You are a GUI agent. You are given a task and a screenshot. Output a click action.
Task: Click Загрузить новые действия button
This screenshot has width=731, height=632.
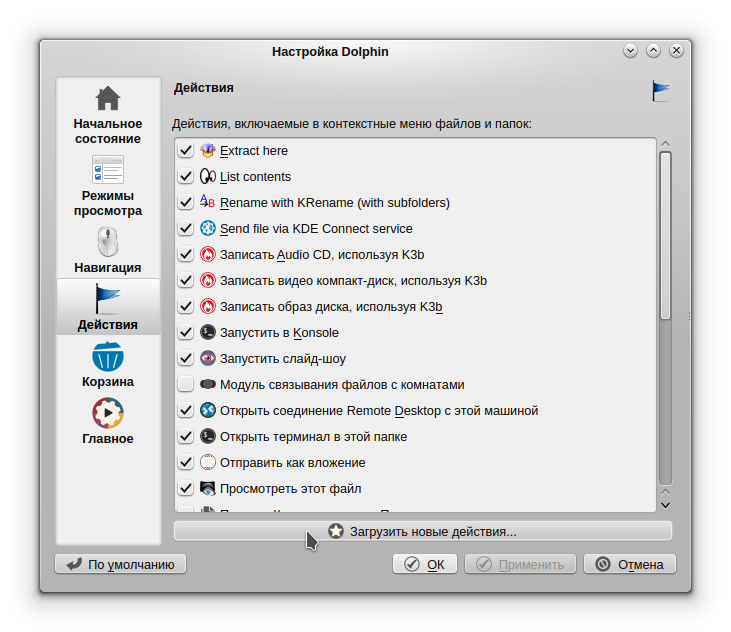tap(423, 531)
